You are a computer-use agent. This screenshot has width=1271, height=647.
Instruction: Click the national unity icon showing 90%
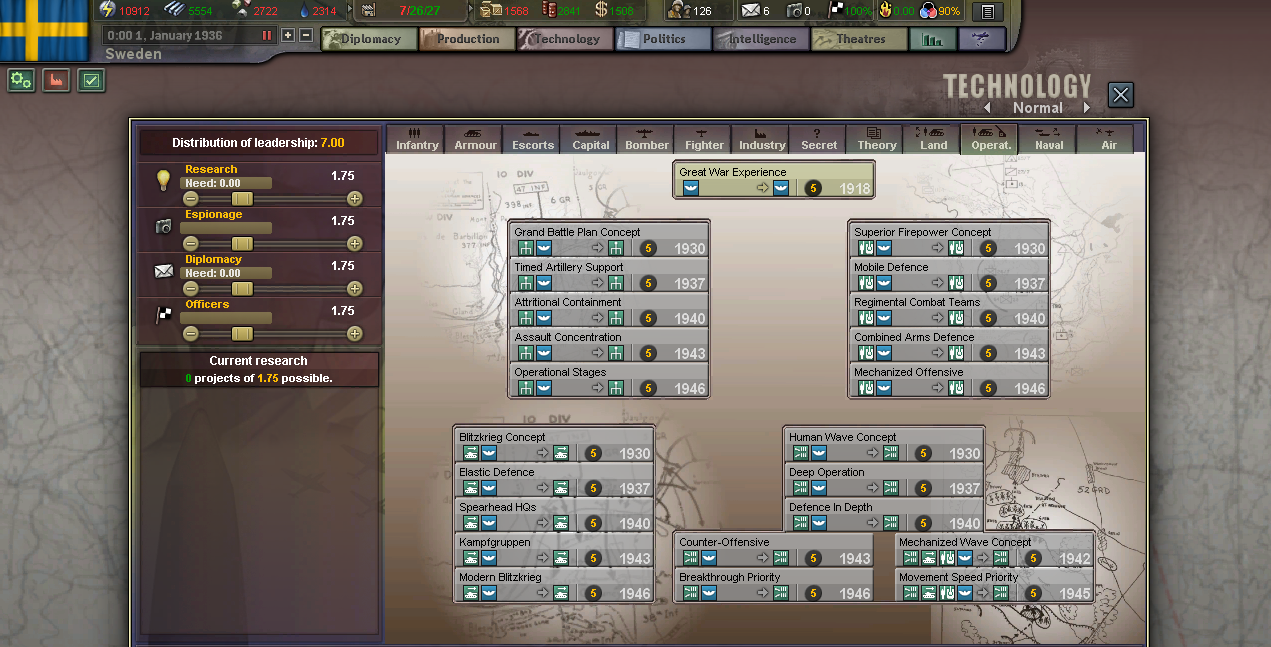pyautogui.click(x=927, y=11)
